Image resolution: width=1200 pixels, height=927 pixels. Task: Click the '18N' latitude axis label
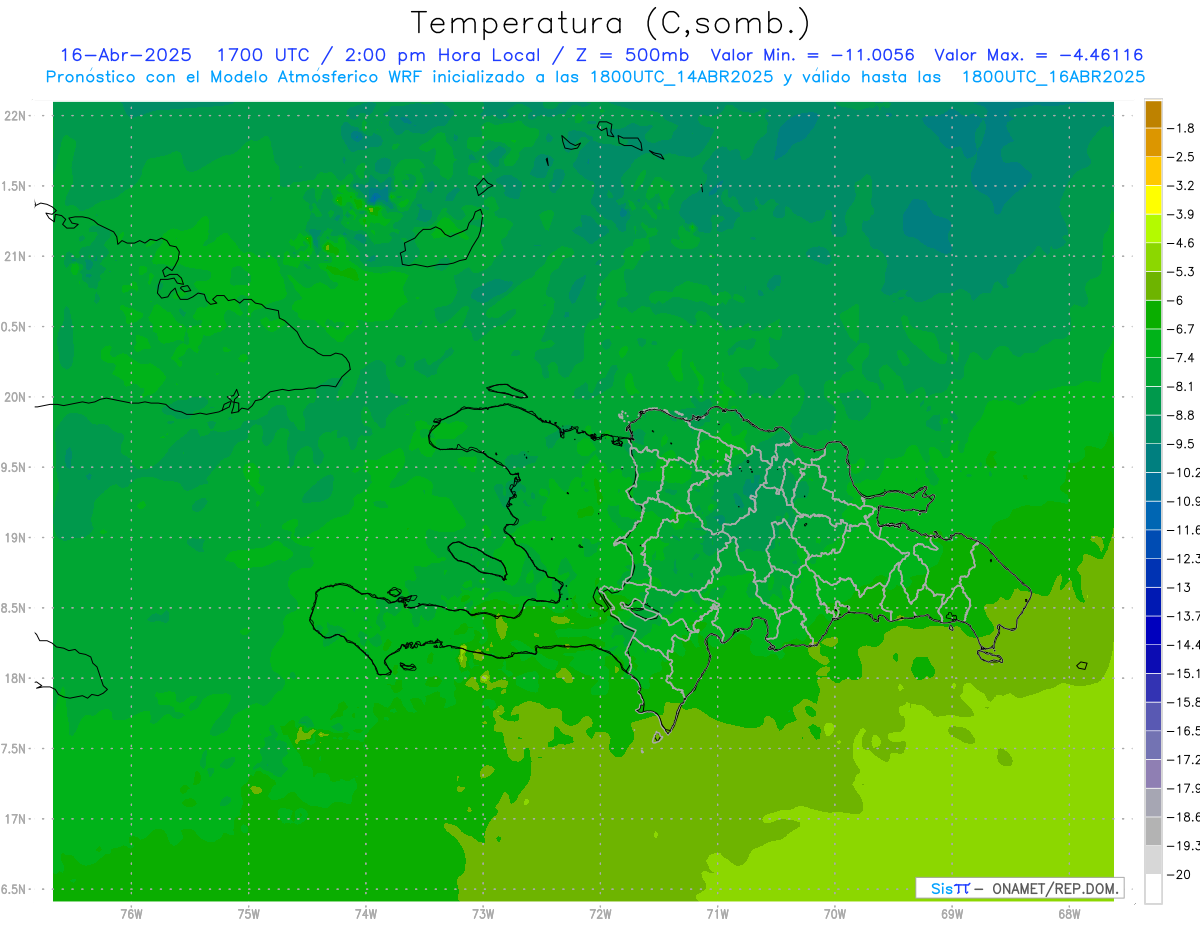pyautogui.click(x=17, y=678)
